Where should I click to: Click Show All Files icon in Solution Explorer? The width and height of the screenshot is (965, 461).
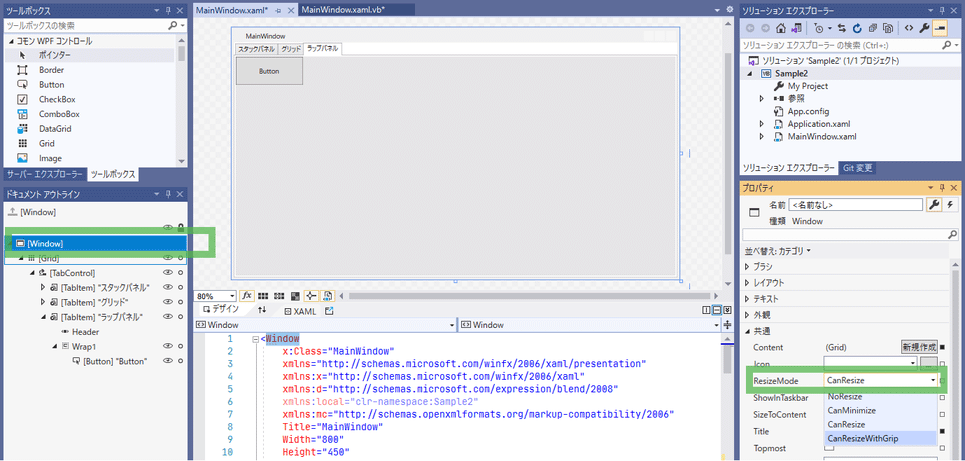[888, 28]
